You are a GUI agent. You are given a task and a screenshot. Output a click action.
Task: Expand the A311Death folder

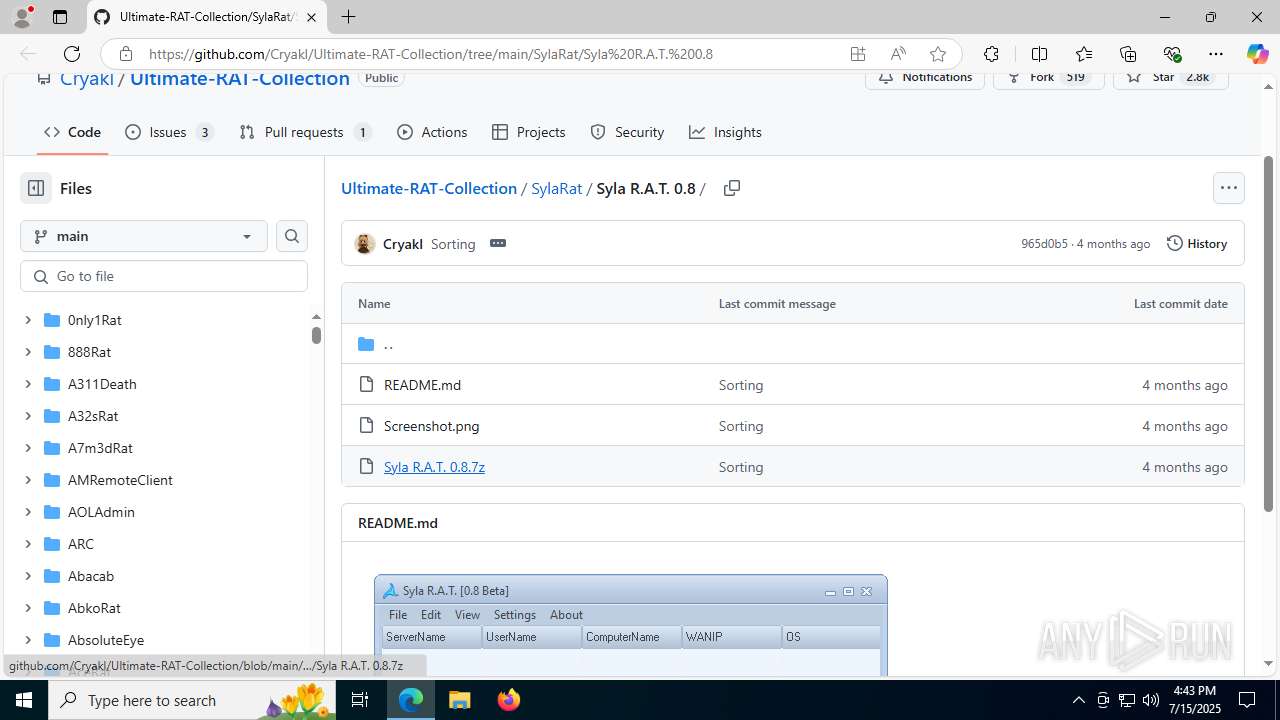pos(28,384)
